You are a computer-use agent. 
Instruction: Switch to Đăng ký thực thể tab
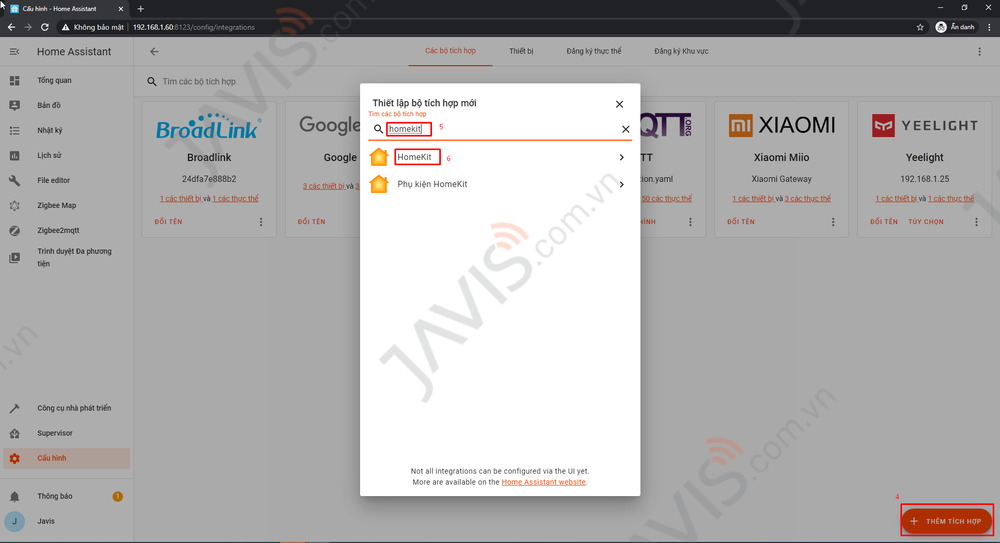click(594, 51)
